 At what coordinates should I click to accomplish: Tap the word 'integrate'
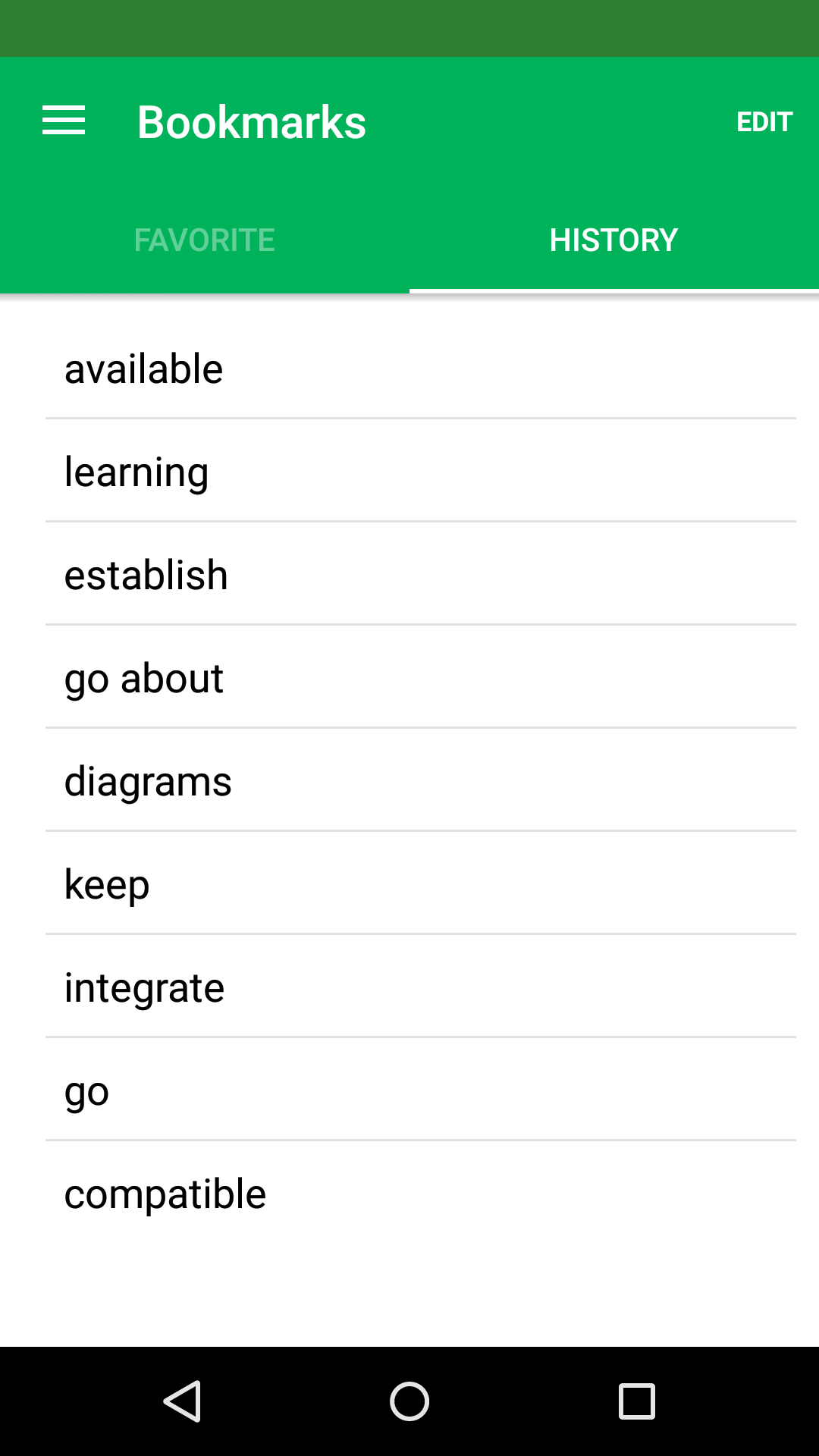point(145,987)
